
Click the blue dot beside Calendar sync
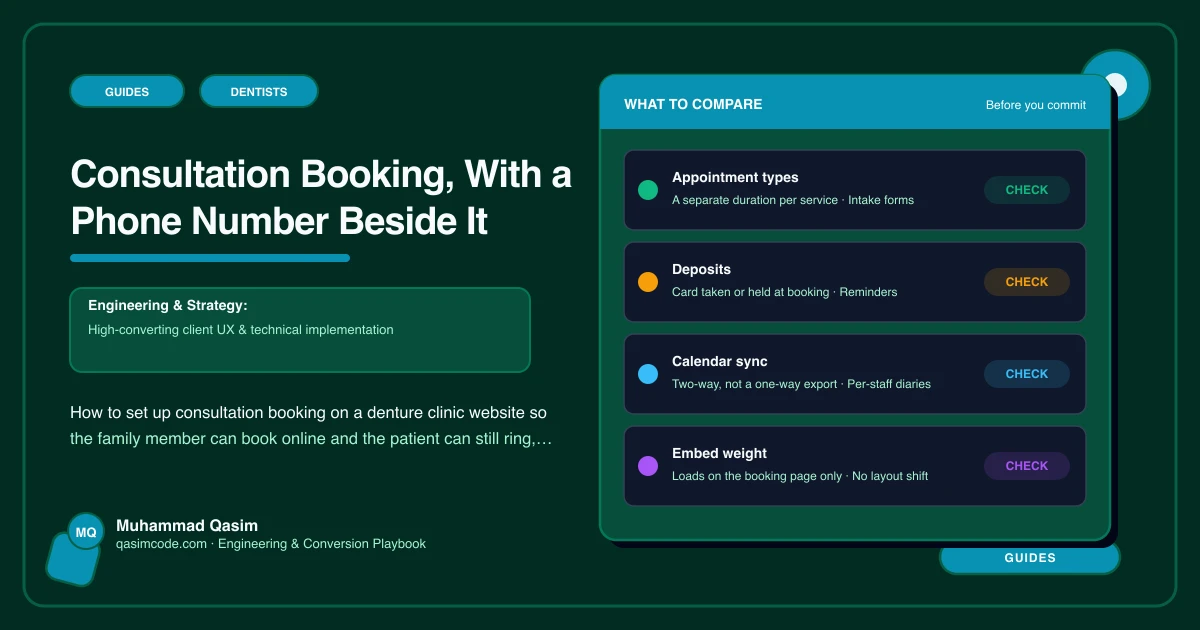(x=648, y=374)
